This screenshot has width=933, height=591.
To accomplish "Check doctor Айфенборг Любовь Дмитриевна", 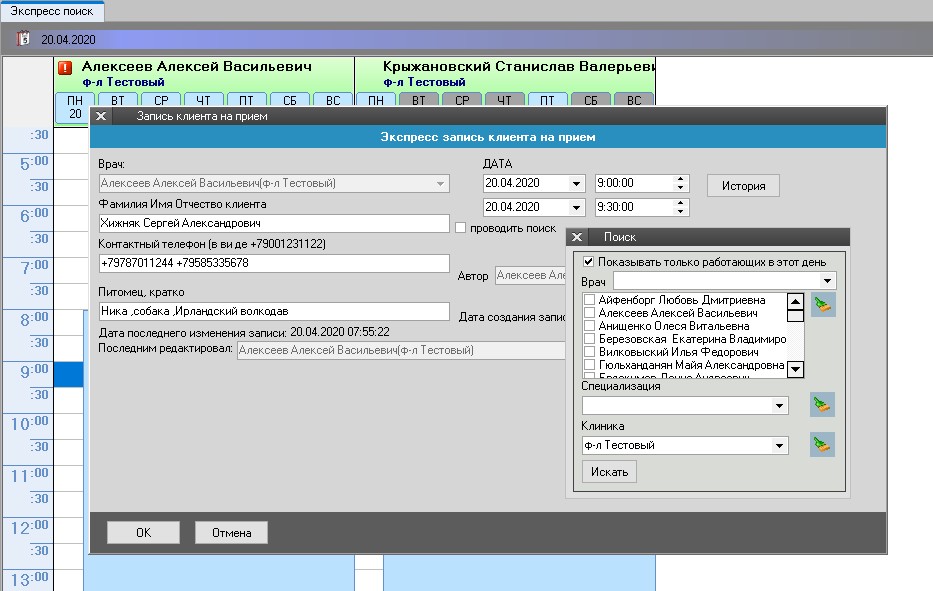I will coord(590,300).
